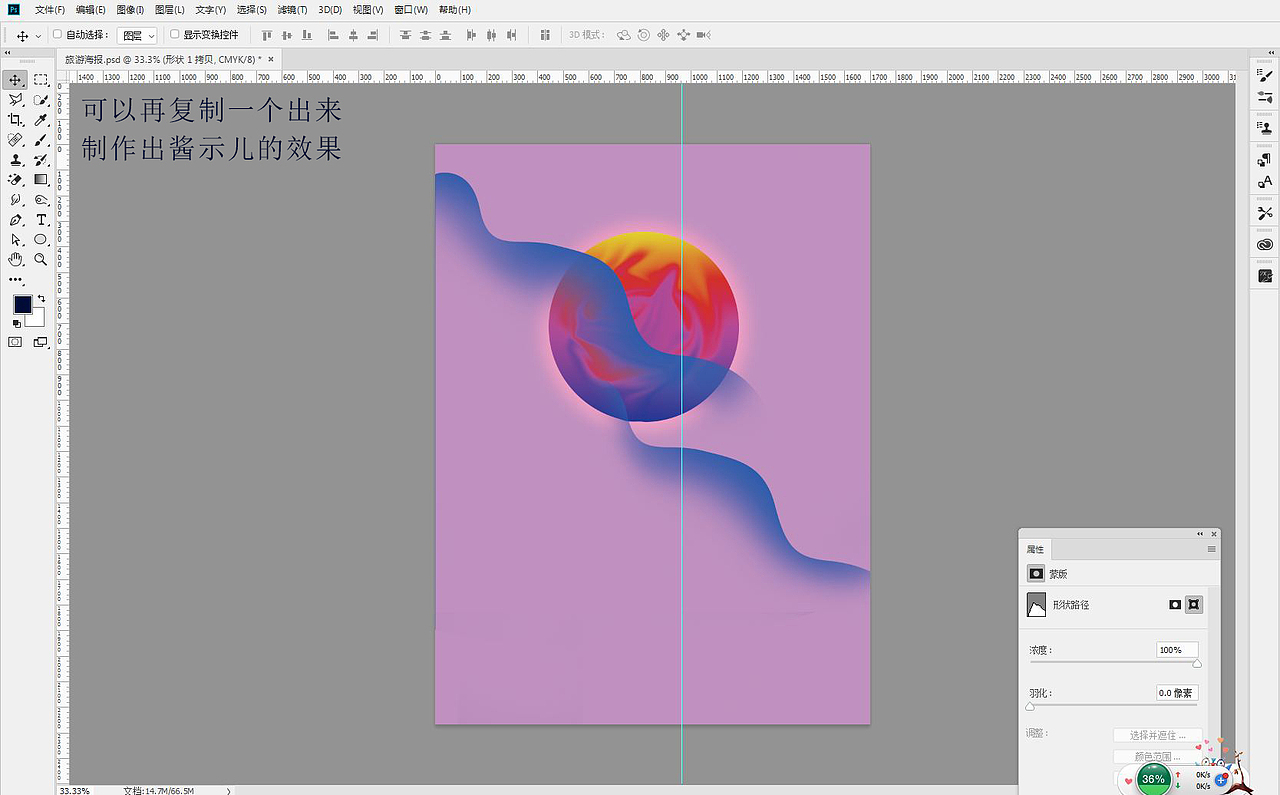The width and height of the screenshot is (1280, 795).
Task: Enable the 显示变换控件 checkbox
Action: [175, 34]
